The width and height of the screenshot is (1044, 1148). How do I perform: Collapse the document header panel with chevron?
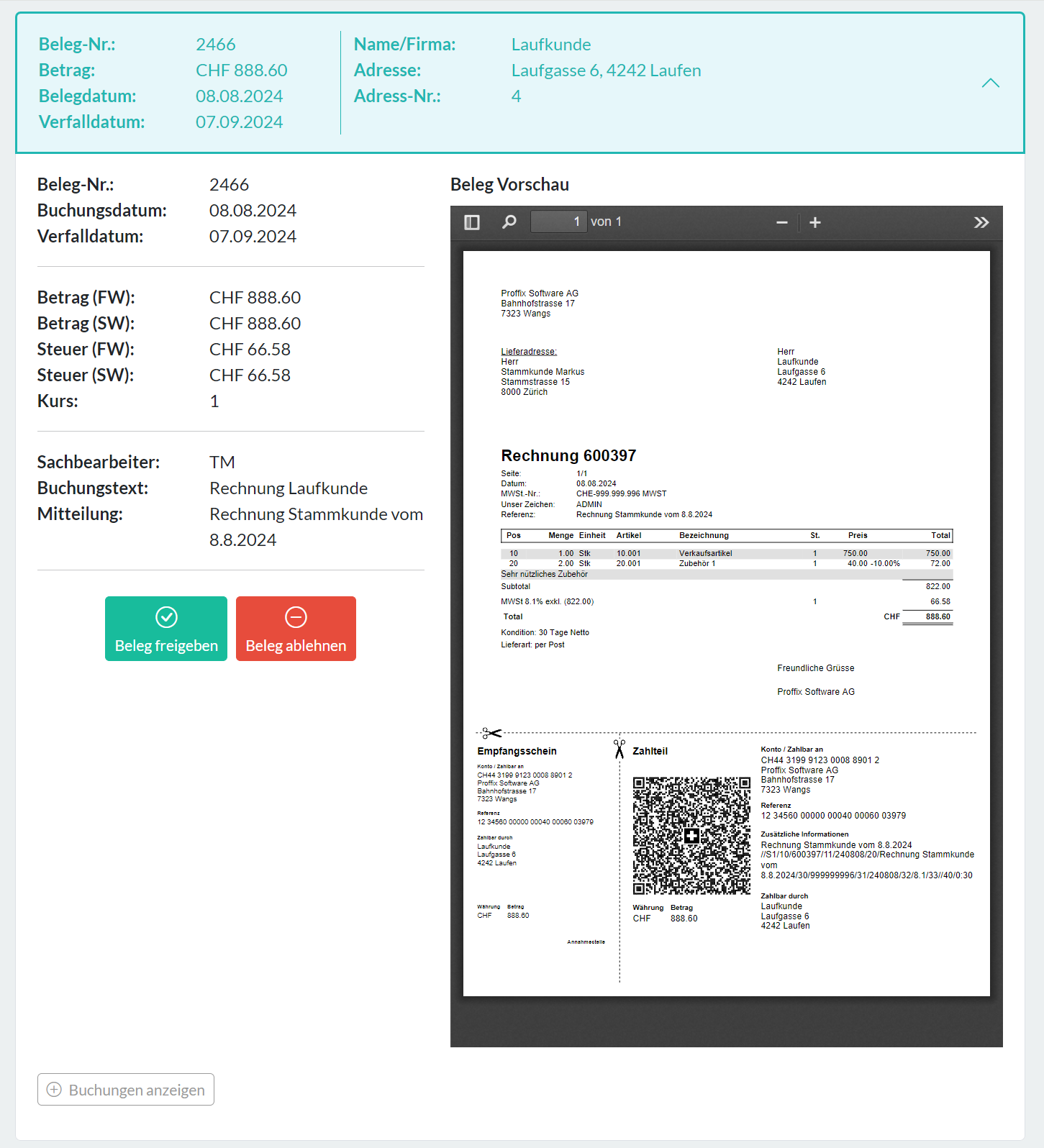(x=991, y=83)
